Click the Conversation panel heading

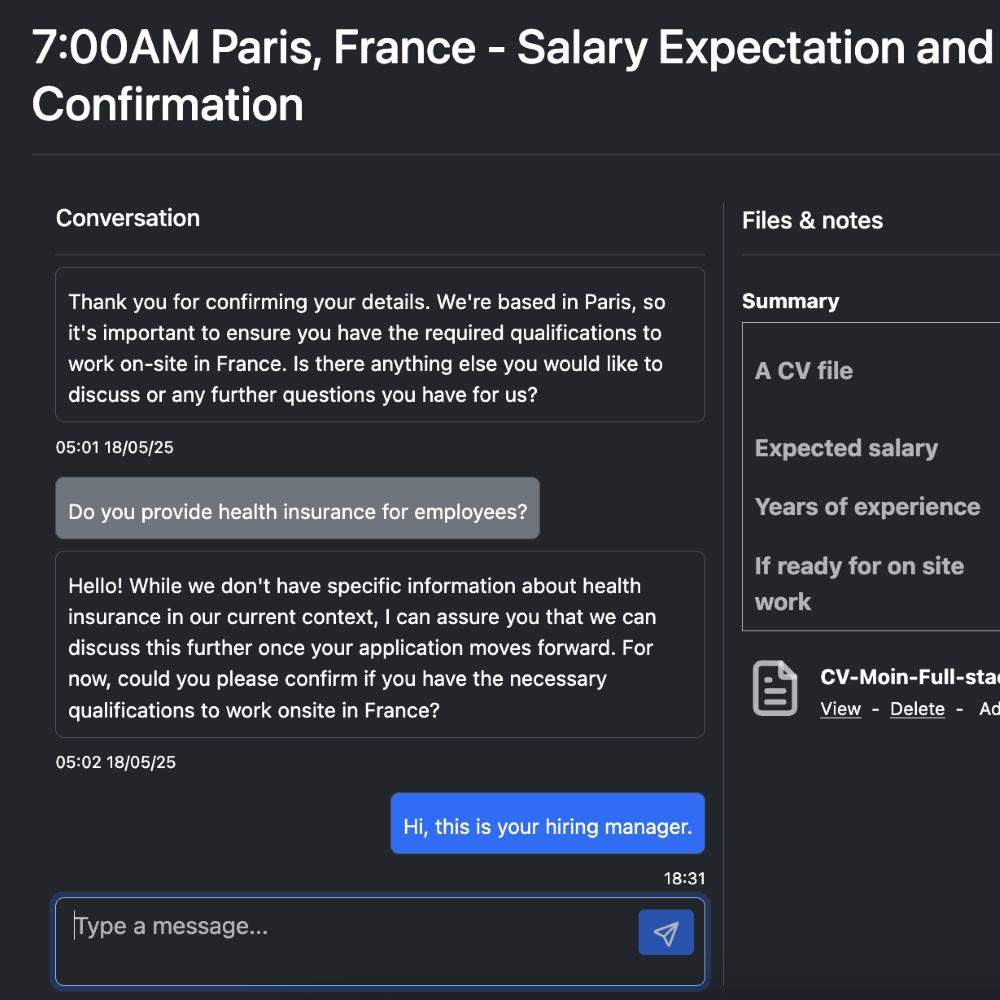pyautogui.click(x=128, y=218)
